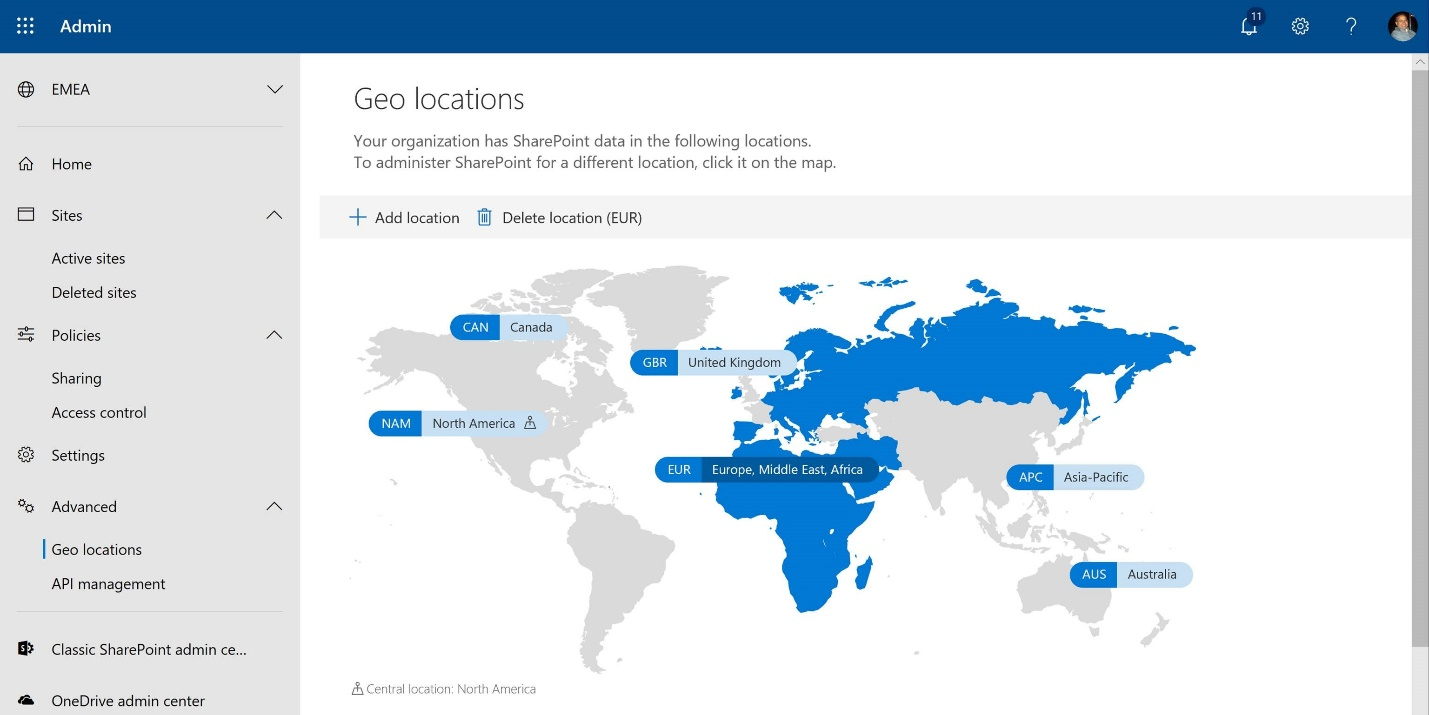1429x715 pixels.
Task: Collapse the Advanced section
Action: click(x=275, y=506)
